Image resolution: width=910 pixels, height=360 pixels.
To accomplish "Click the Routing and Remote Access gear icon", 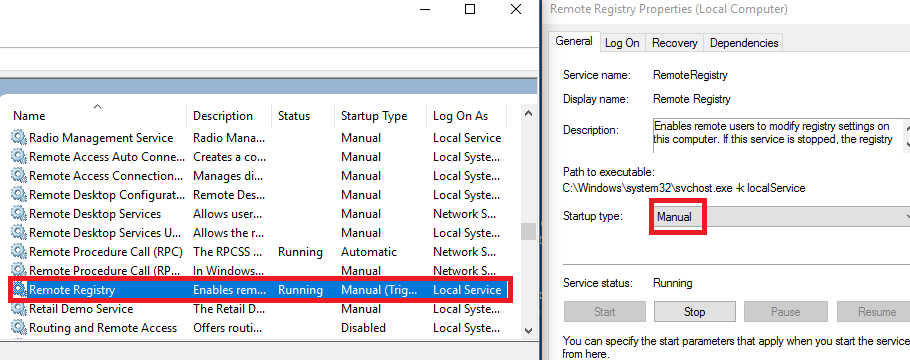I will click(x=19, y=328).
